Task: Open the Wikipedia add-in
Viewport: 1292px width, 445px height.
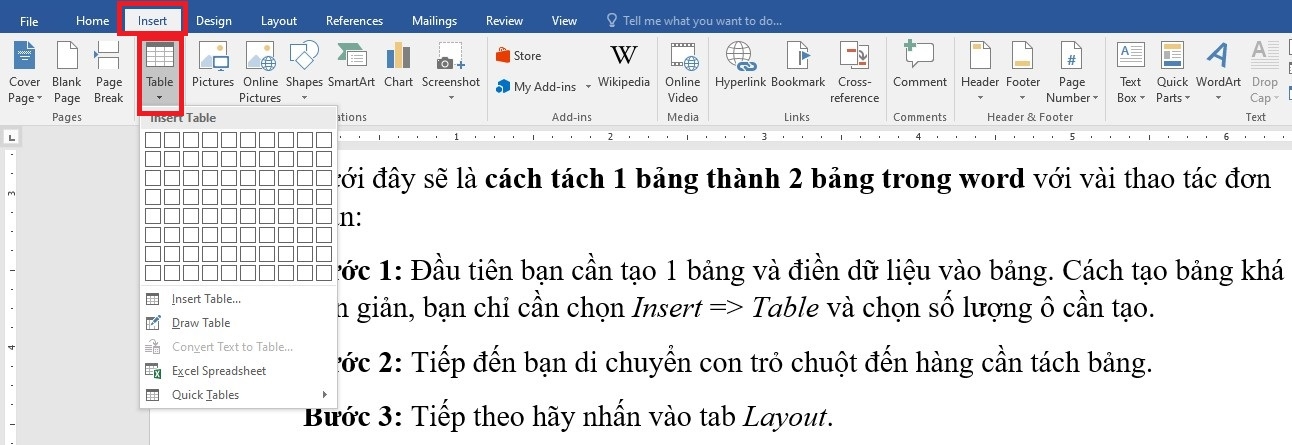Action: [x=624, y=65]
